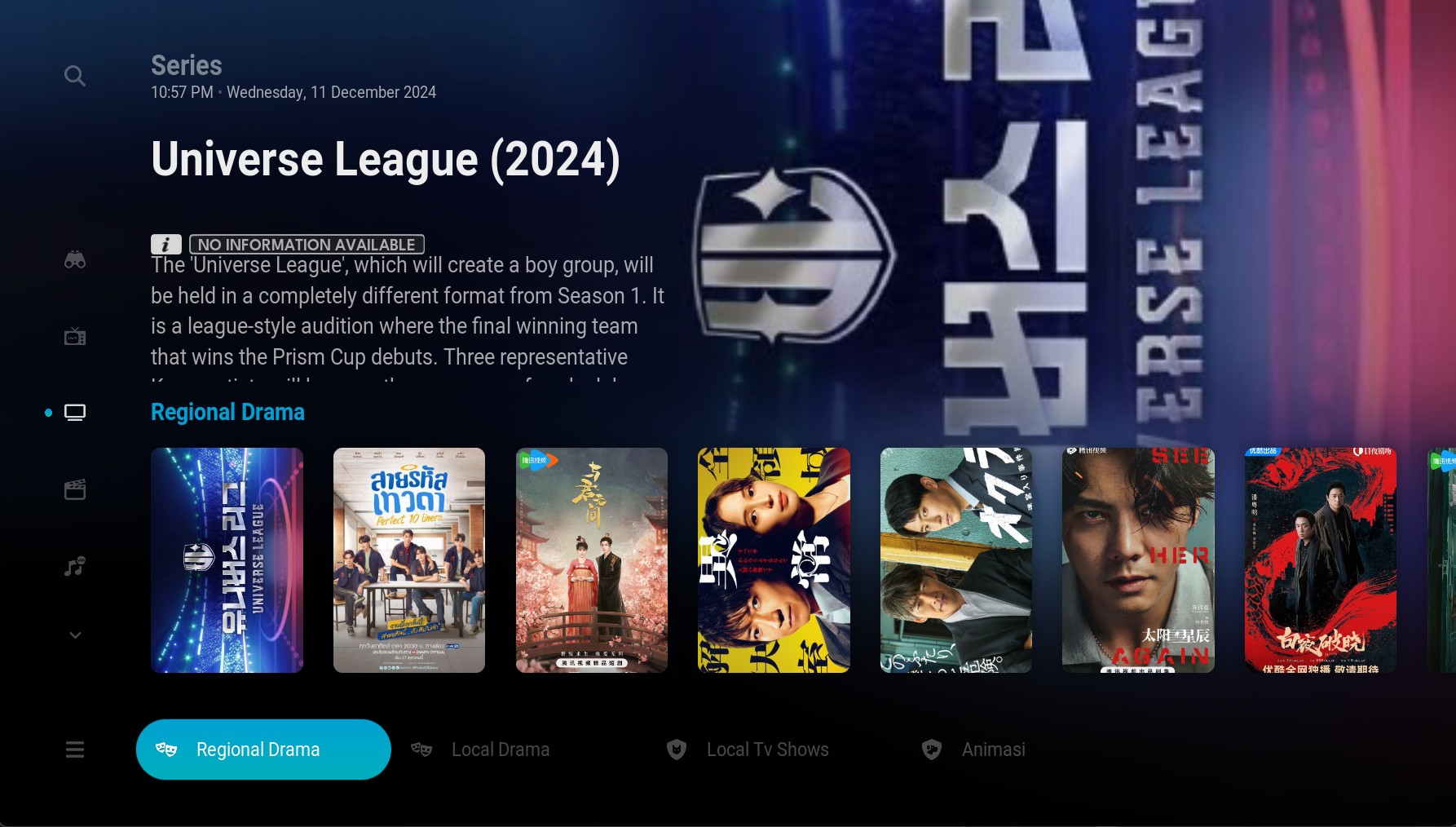Switch to the Local Drama category

[x=480, y=750]
